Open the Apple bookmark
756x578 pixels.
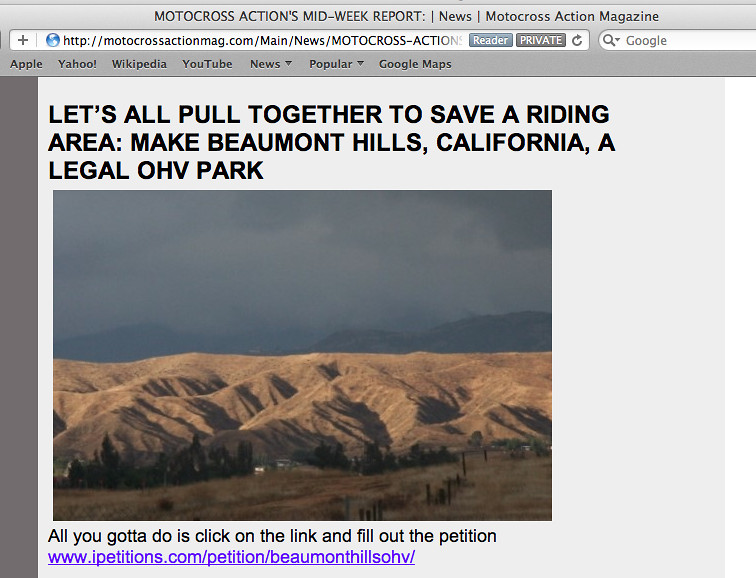[26, 64]
